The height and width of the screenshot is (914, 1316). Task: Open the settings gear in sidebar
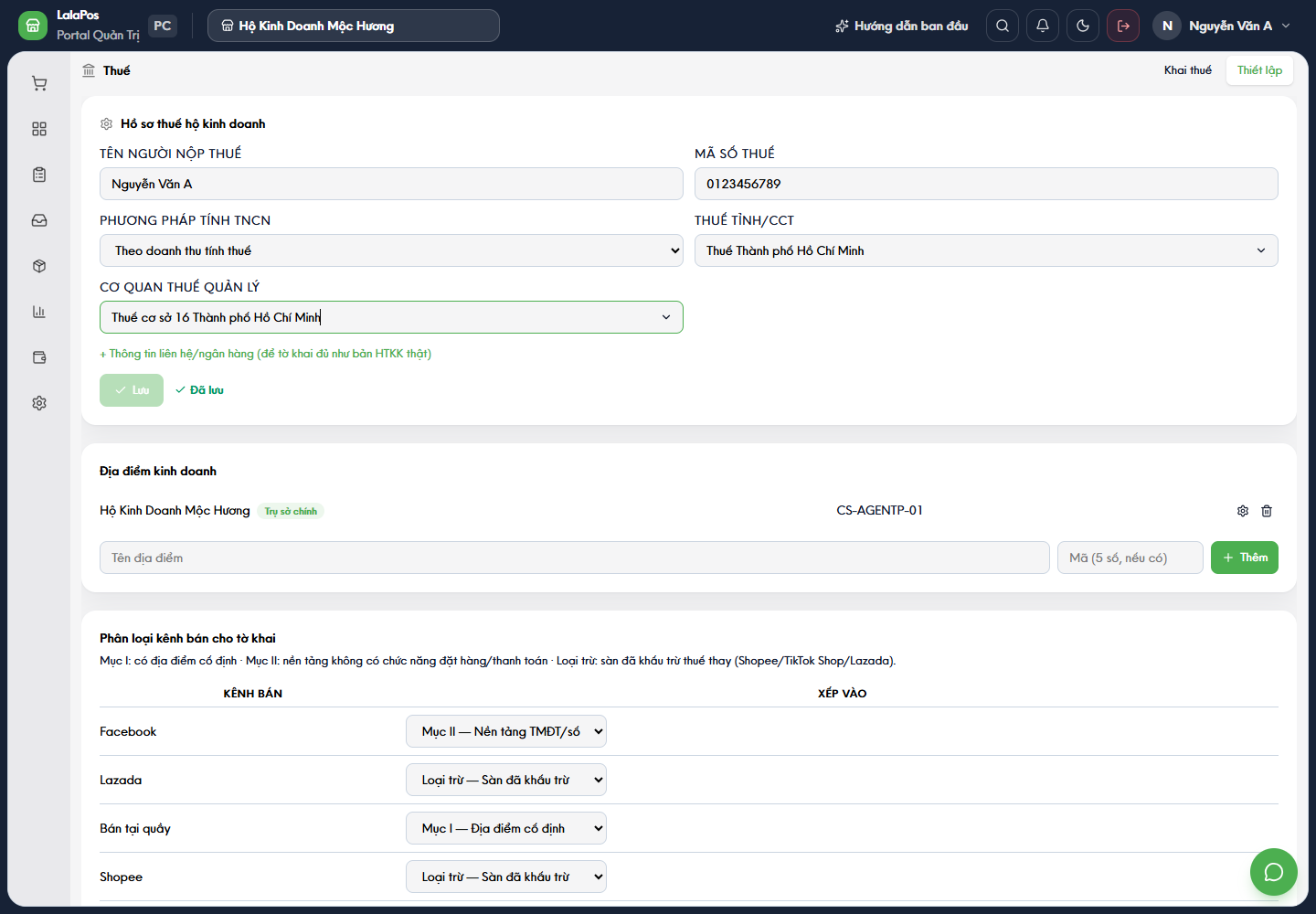[39, 403]
